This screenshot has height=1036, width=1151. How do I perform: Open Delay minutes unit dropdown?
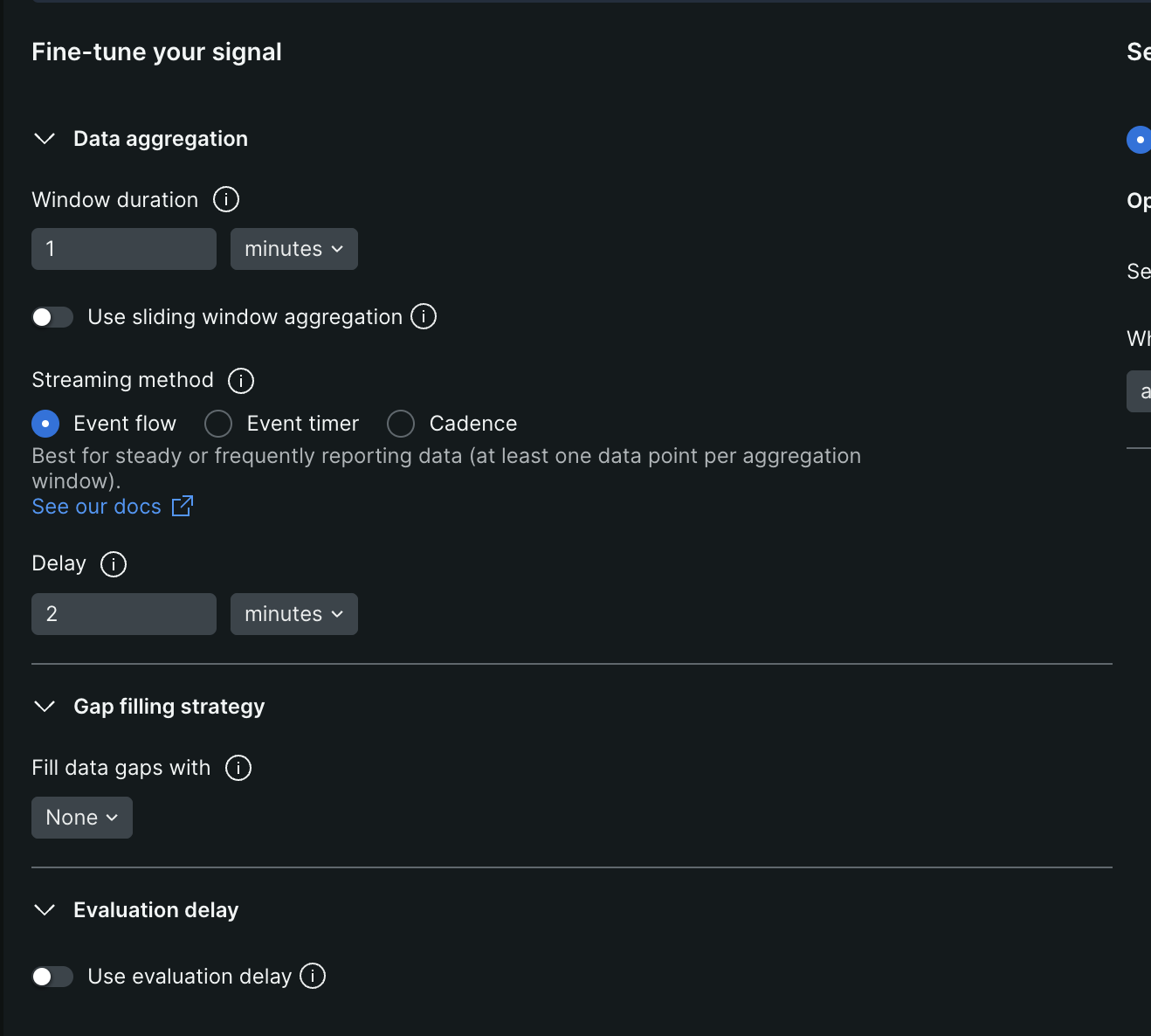pyautogui.click(x=294, y=614)
